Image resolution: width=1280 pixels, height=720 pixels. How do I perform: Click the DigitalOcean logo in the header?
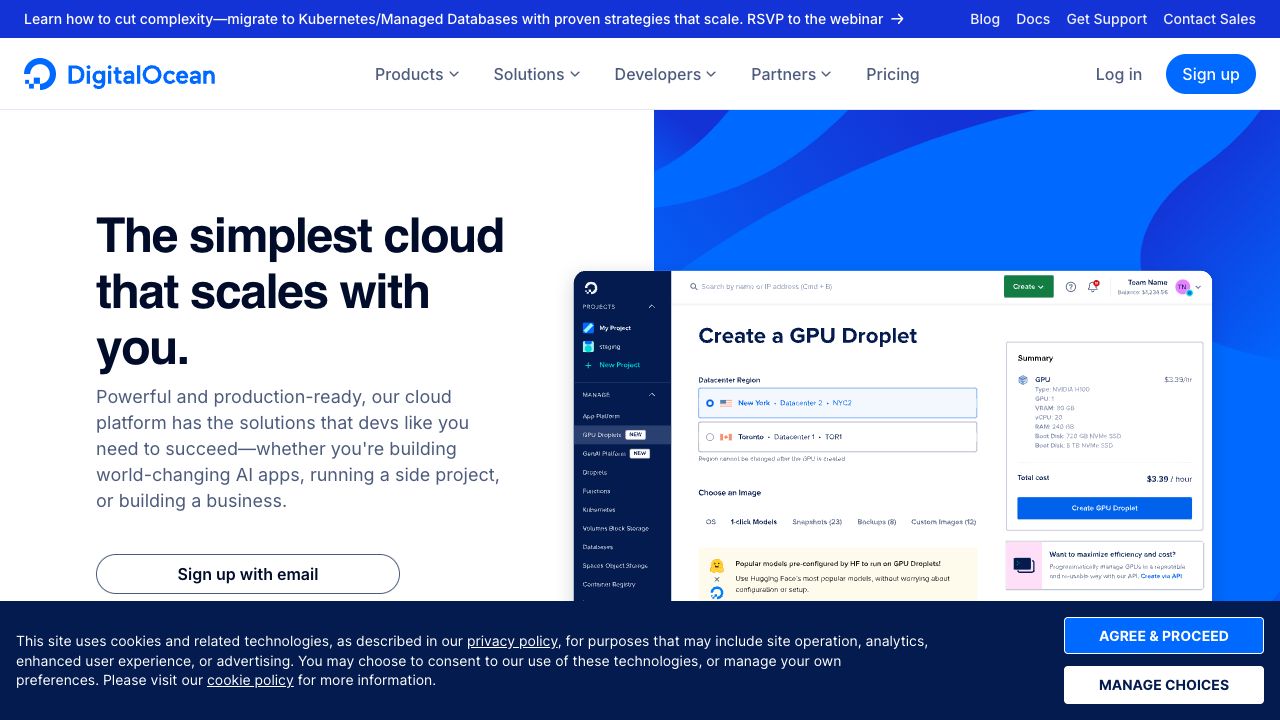click(119, 74)
